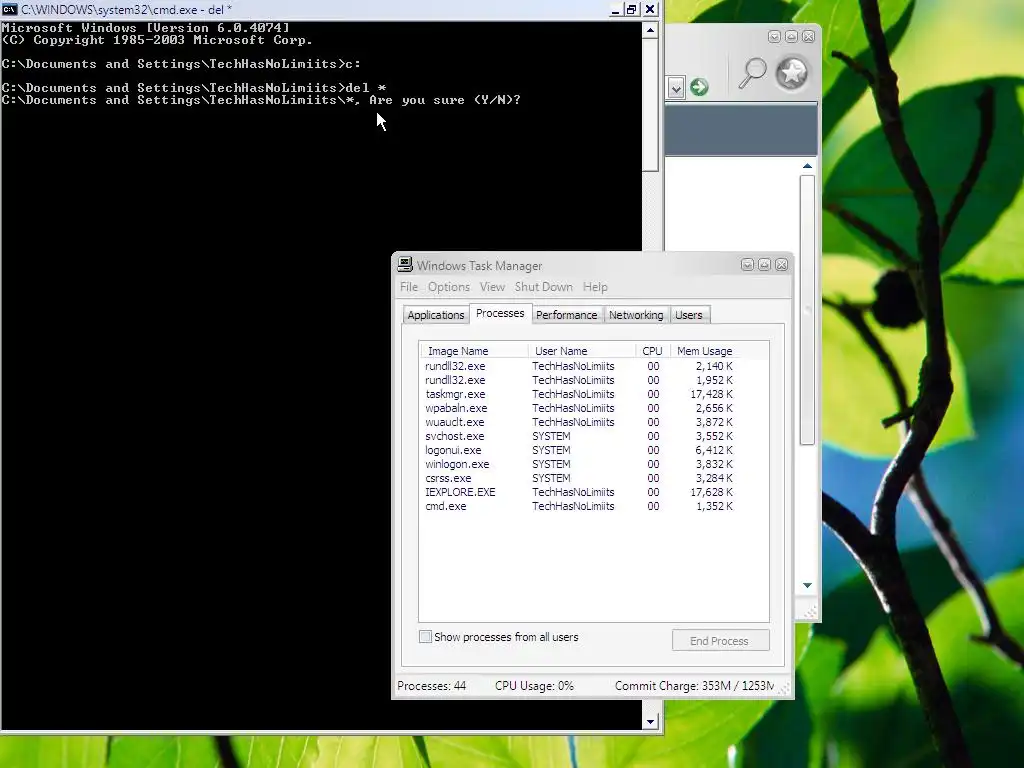Close the cmd.exe window
This screenshot has height=768, width=1024.
tap(650, 9)
